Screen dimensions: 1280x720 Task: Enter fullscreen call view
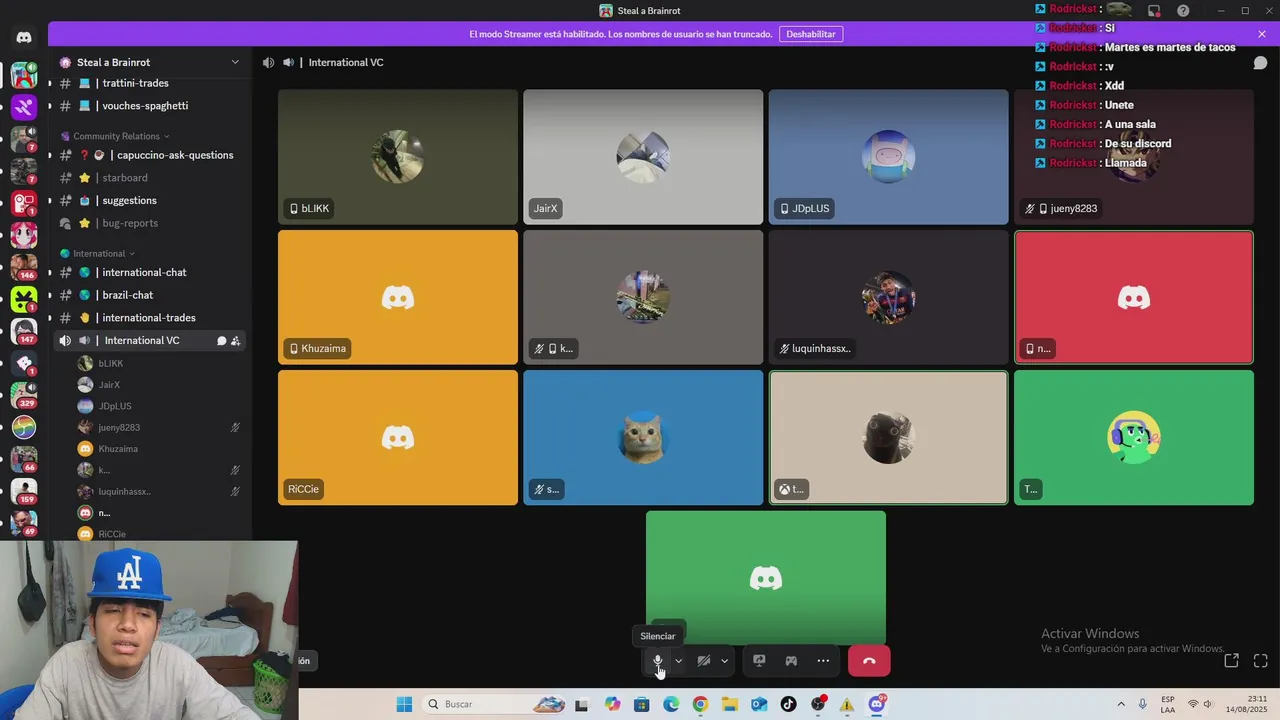(x=1261, y=661)
